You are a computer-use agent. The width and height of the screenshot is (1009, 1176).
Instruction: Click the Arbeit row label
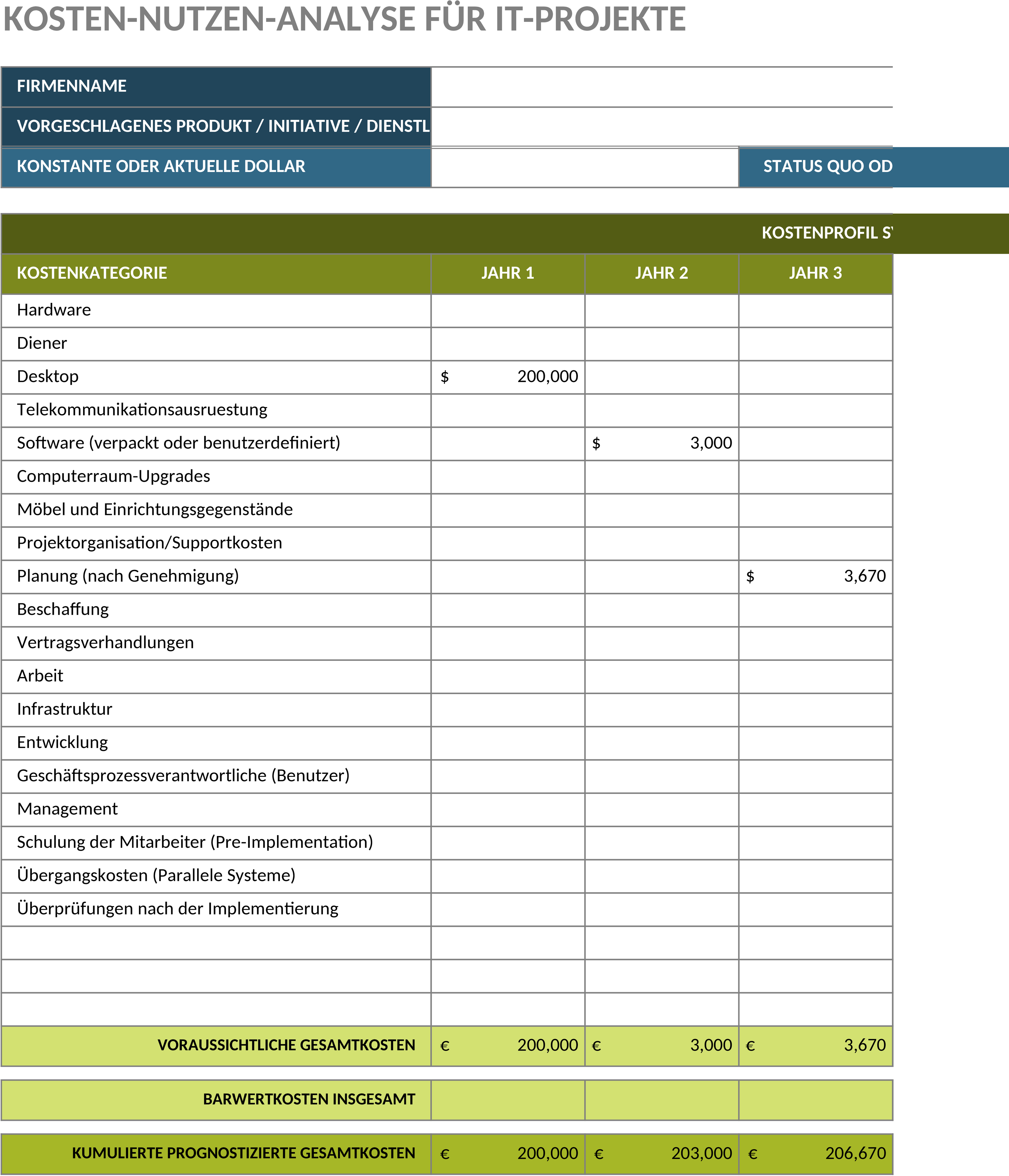click(40, 676)
